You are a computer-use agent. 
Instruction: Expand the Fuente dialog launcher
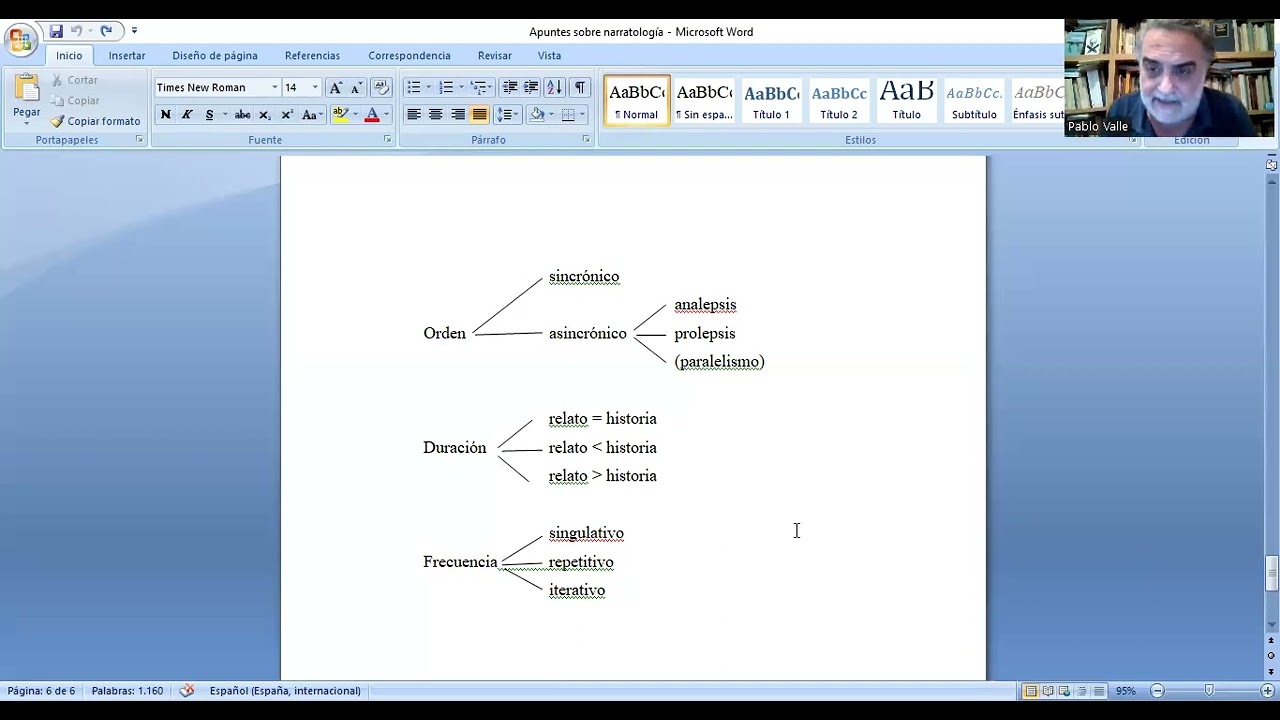(388, 140)
